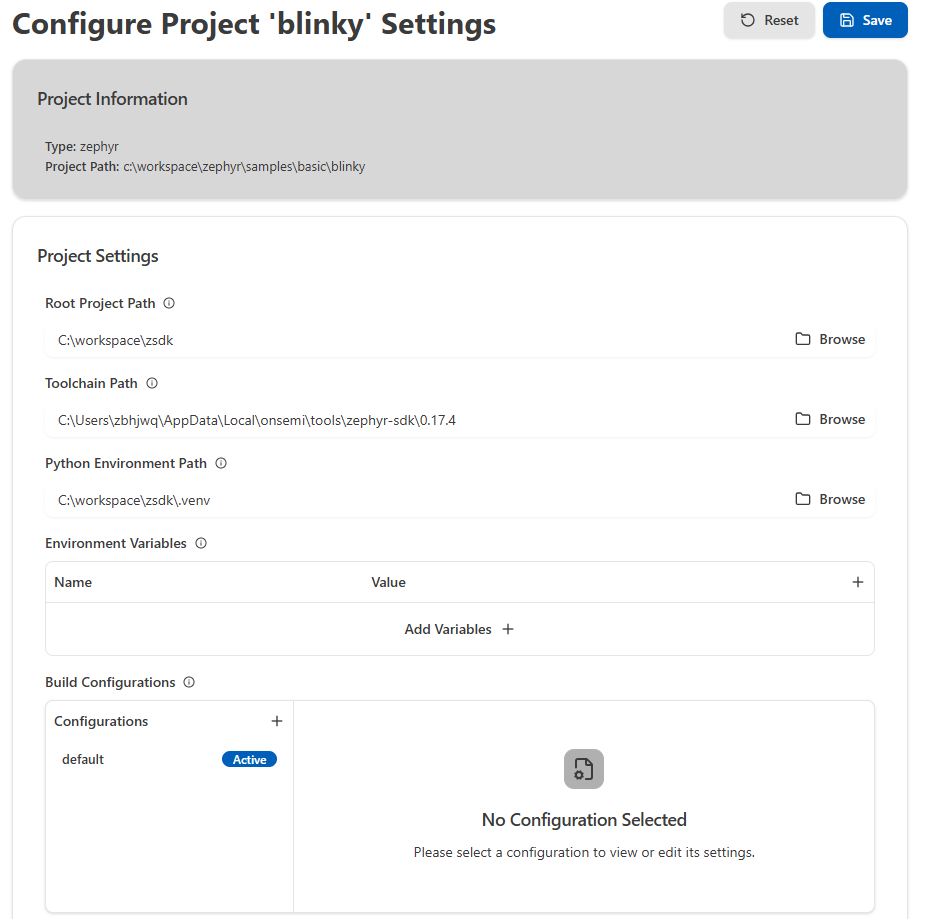Click the Add Variables button
The image size is (931, 919).
pos(459,629)
